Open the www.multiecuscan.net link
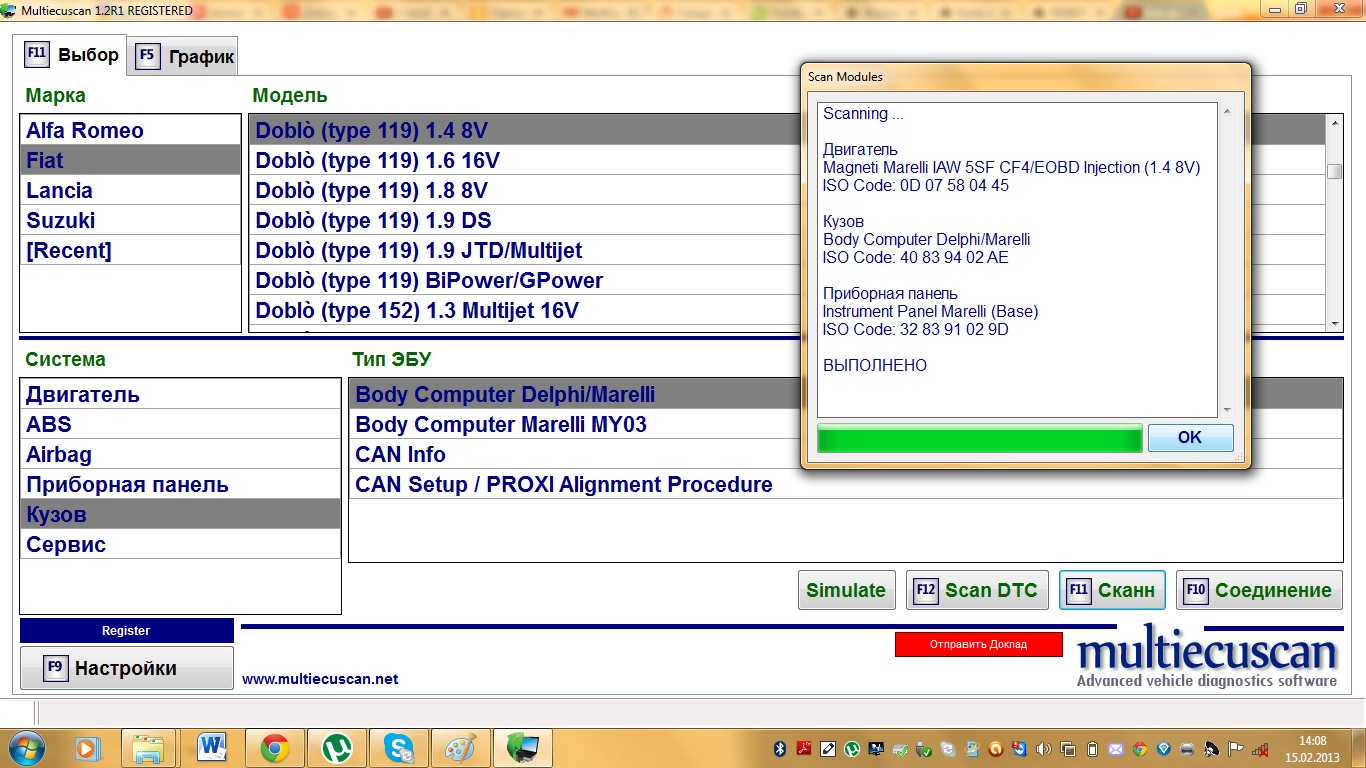1366x768 pixels. 320,679
